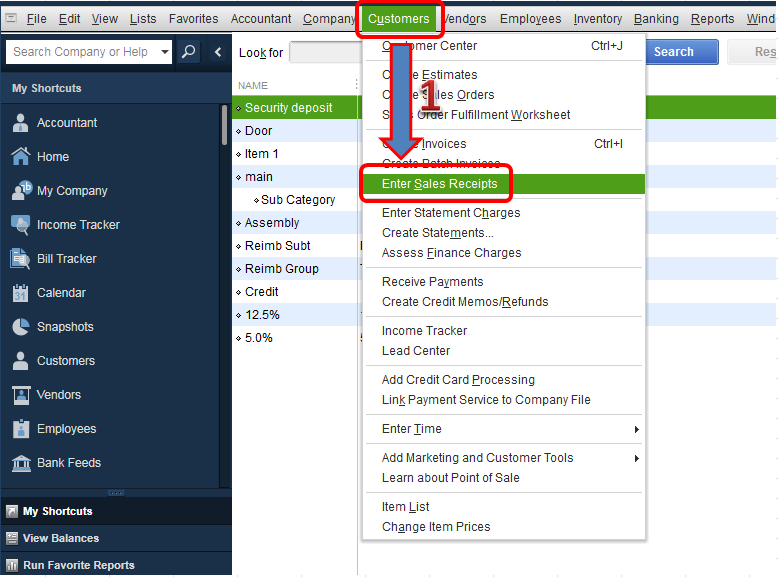Click the Accountant shortcut icon

pos(20,123)
